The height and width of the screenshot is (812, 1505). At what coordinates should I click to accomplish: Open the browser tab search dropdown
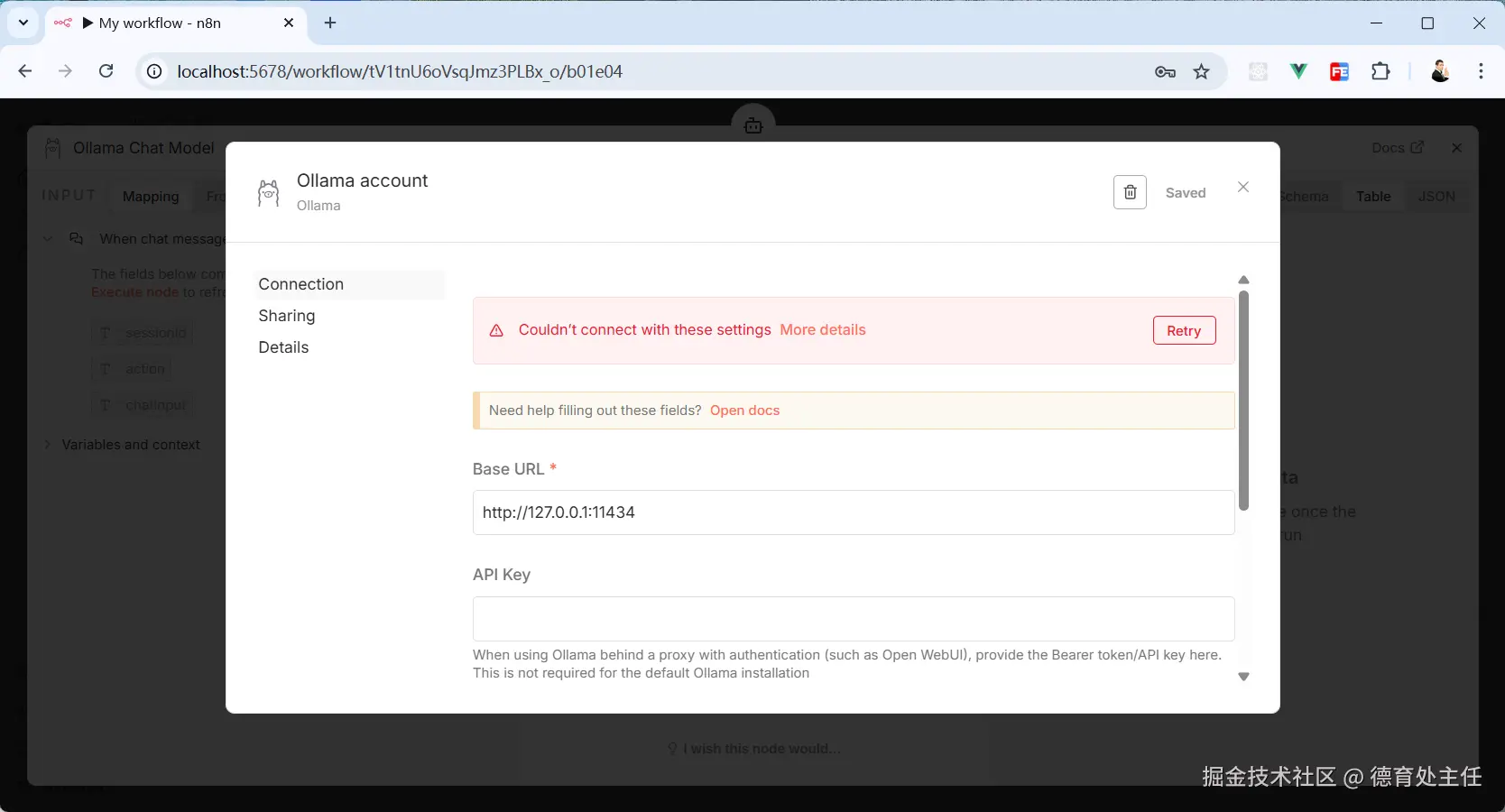23,23
